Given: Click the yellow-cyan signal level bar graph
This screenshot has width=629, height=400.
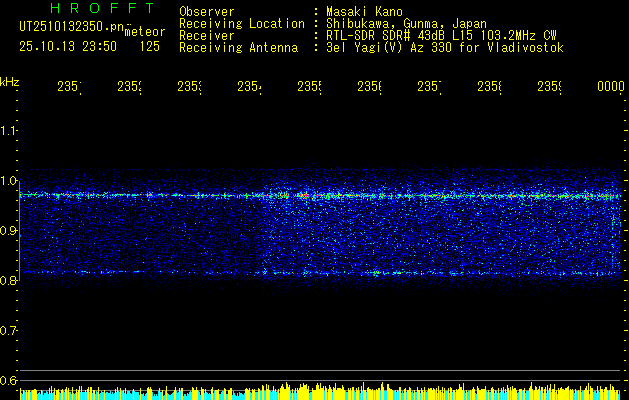Looking at the screenshot, I should (320, 392).
